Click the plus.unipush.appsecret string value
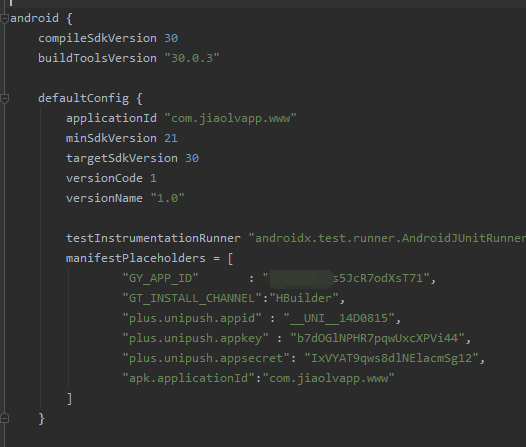 (391, 358)
